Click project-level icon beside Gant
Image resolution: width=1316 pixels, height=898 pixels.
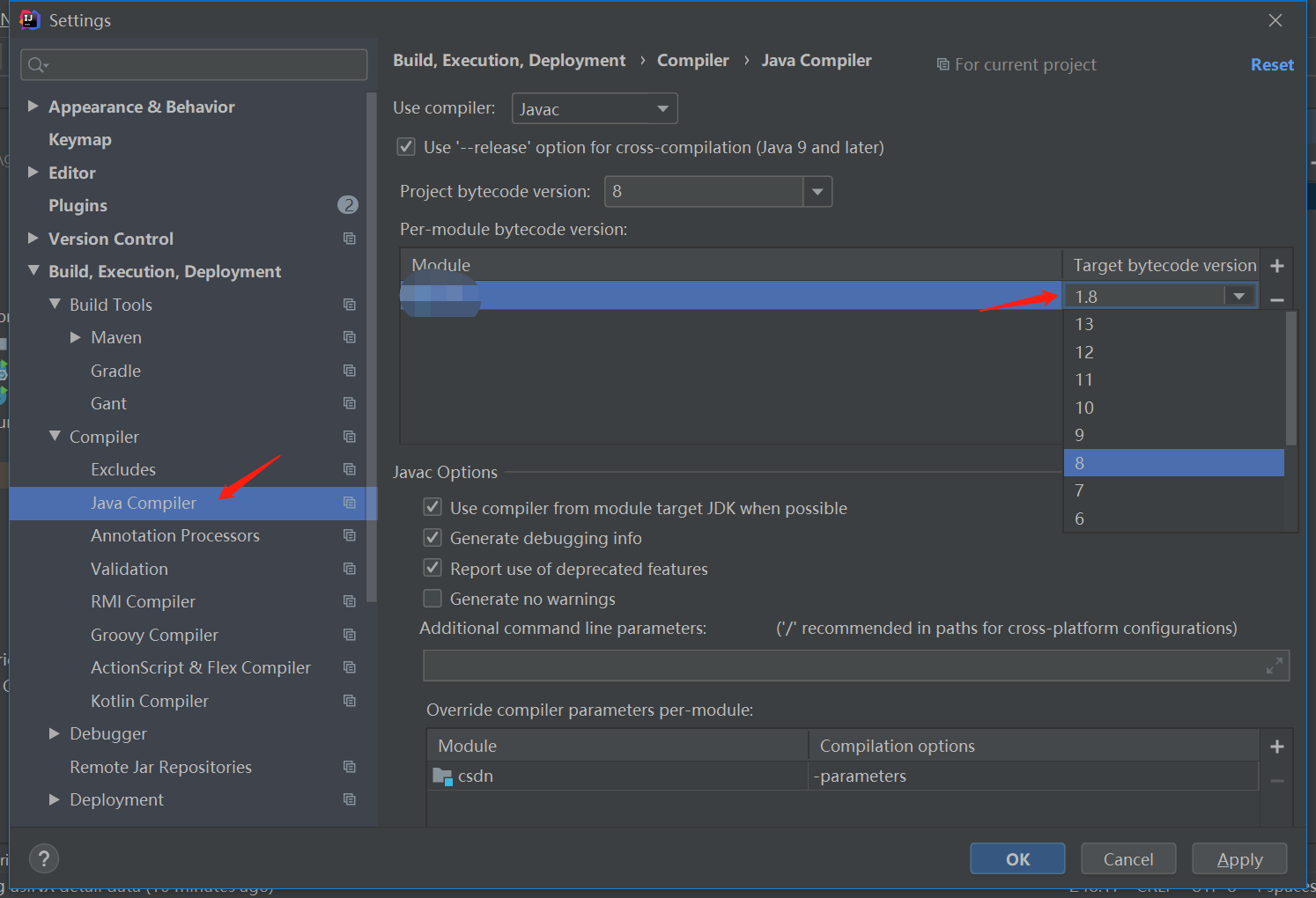point(350,403)
